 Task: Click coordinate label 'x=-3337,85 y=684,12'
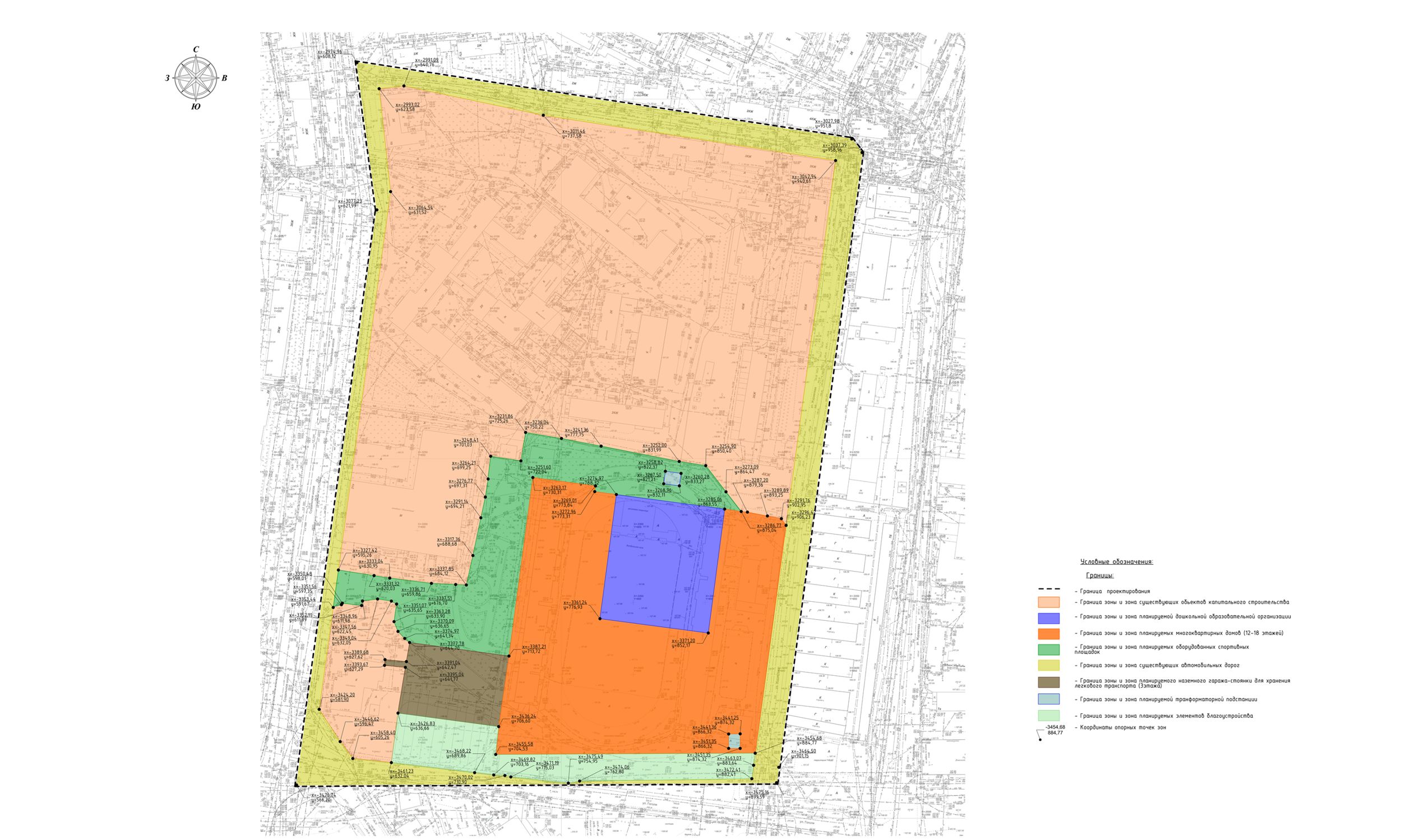coord(442,571)
